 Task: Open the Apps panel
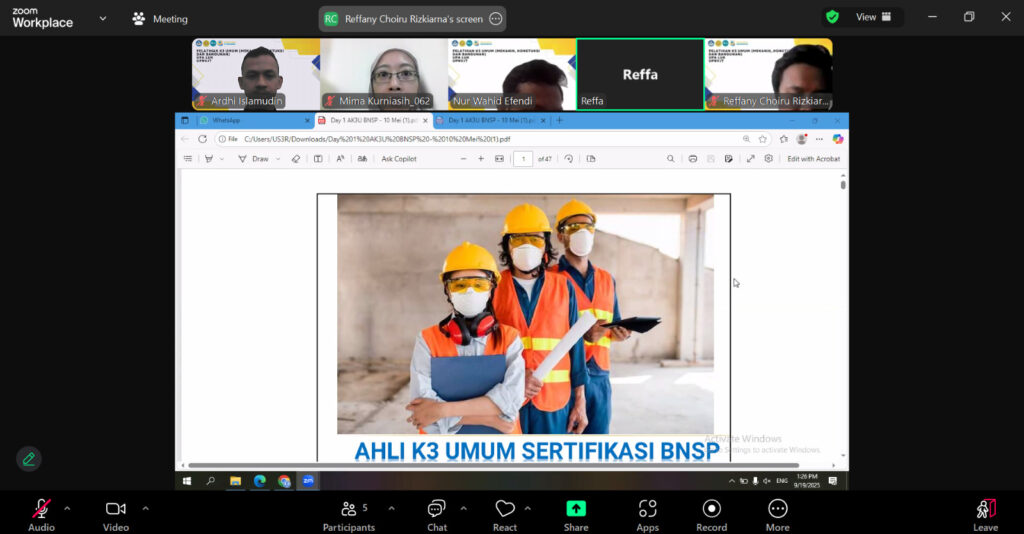coord(647,510)
